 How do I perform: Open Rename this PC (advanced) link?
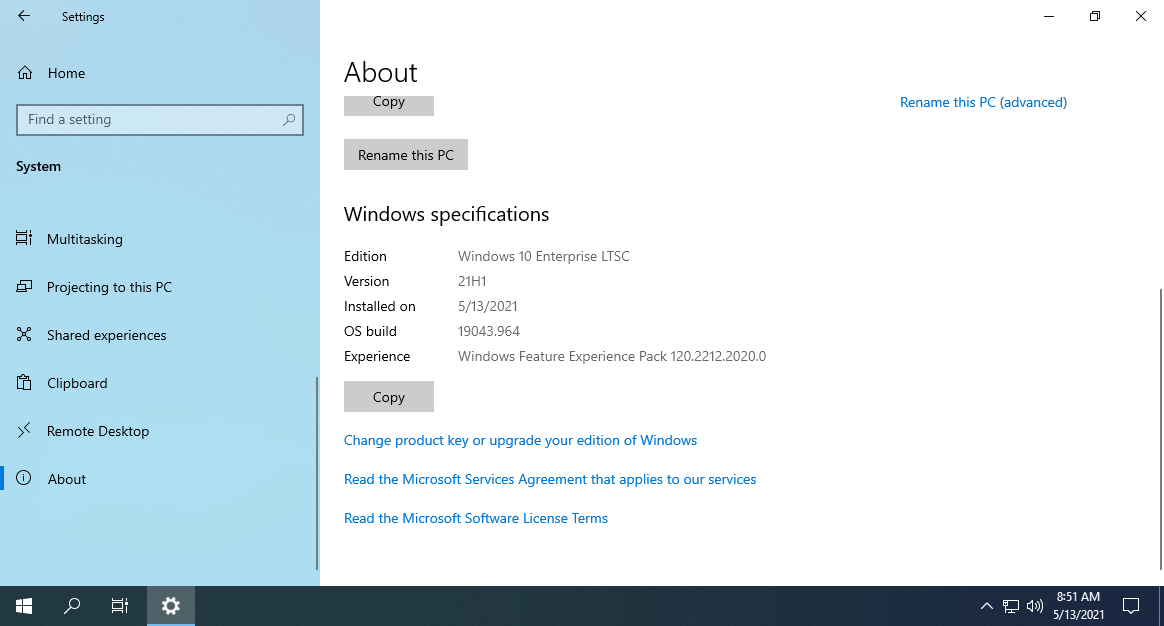pos(983,102)
